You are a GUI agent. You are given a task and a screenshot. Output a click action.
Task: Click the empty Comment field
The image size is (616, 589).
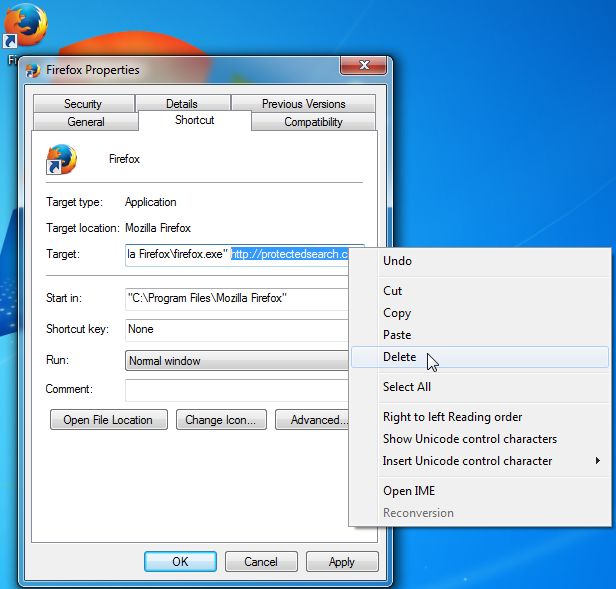click(237, 390)
